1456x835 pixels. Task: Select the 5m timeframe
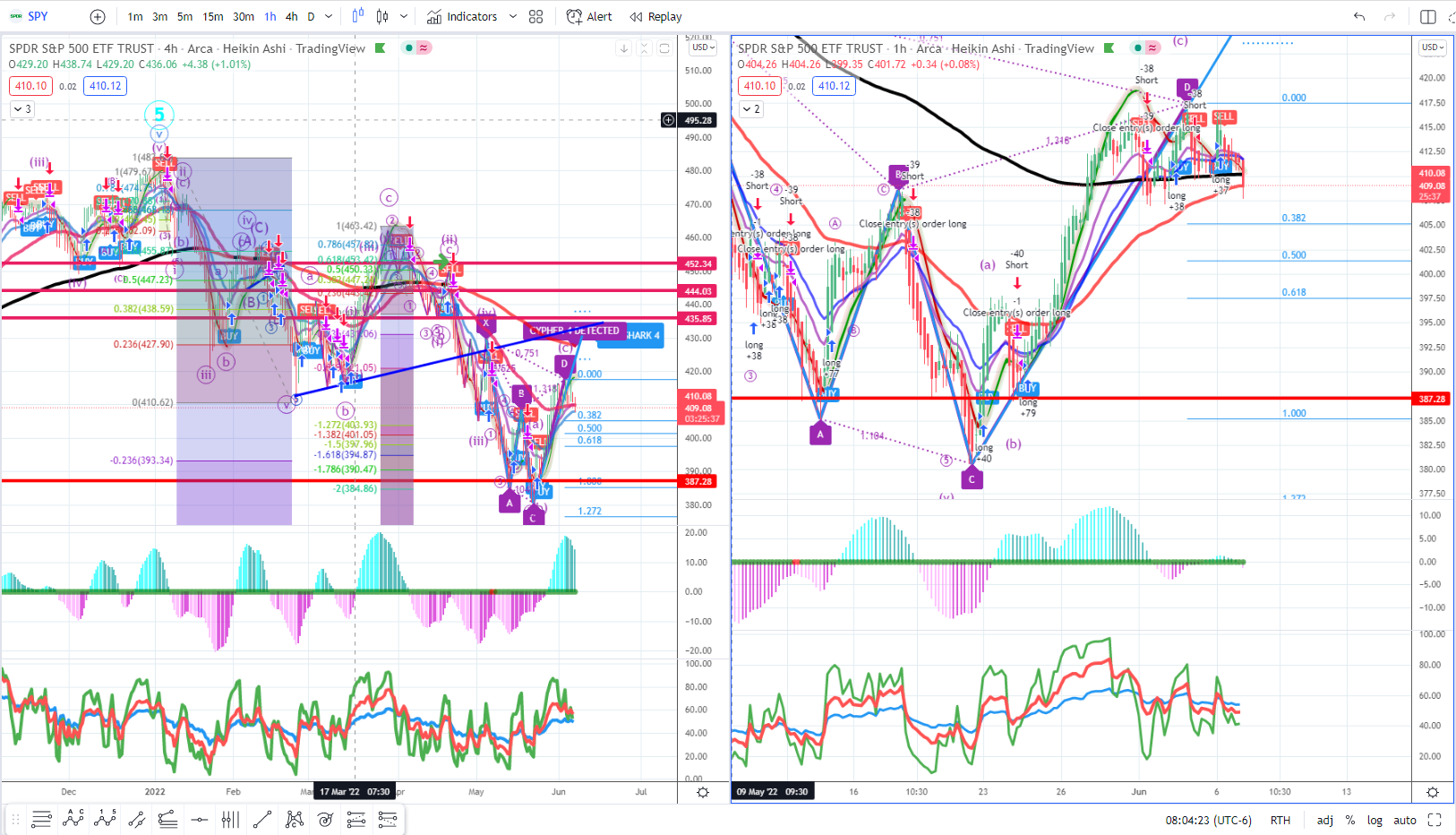[184, 16]
